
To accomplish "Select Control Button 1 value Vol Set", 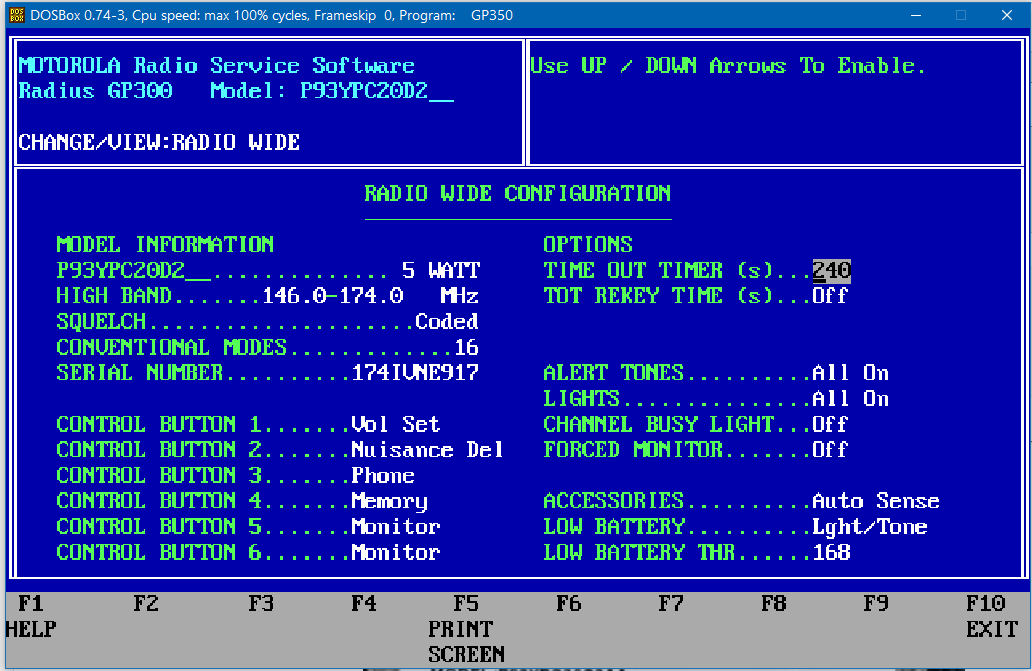I will point(396,424).
